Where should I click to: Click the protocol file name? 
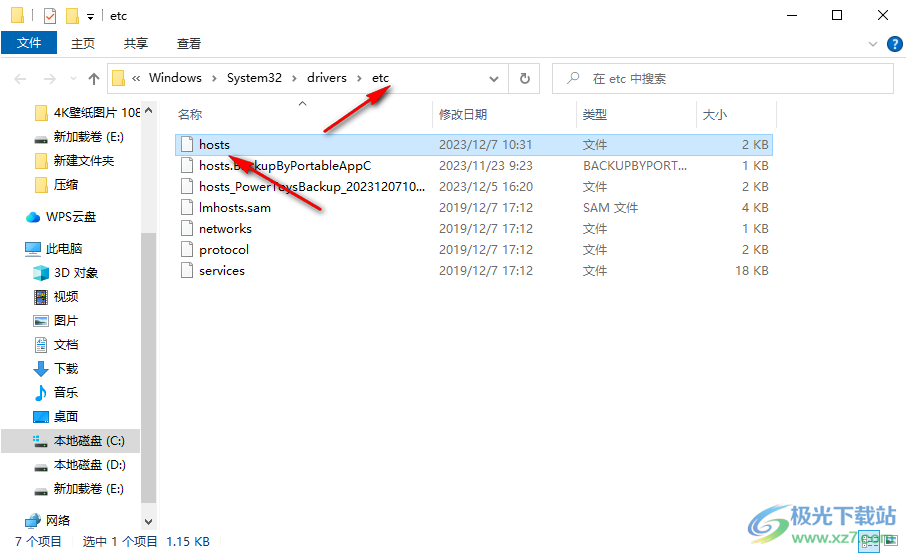(x=224, y=250)
